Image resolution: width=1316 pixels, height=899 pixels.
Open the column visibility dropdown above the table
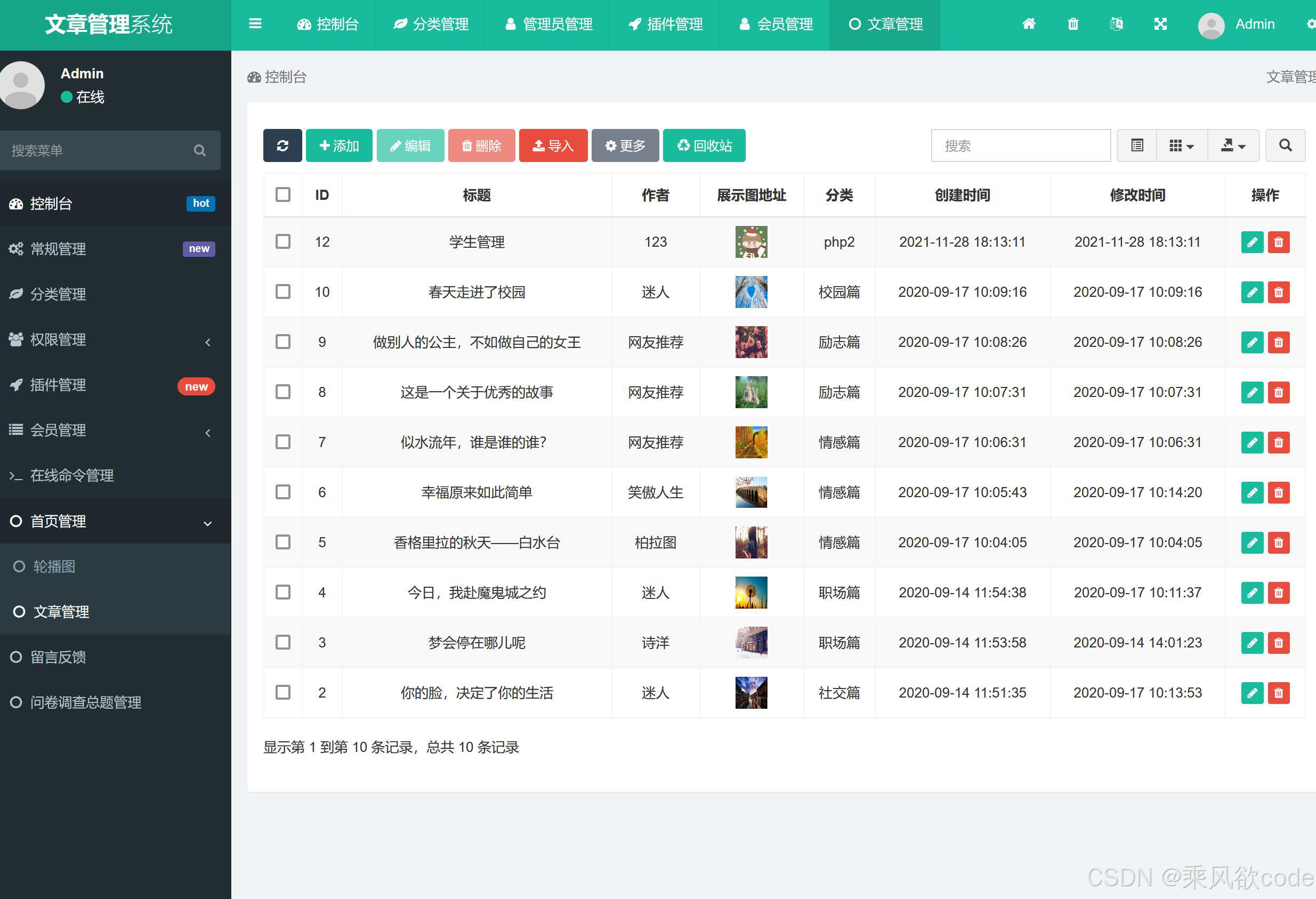point(1181,145)
